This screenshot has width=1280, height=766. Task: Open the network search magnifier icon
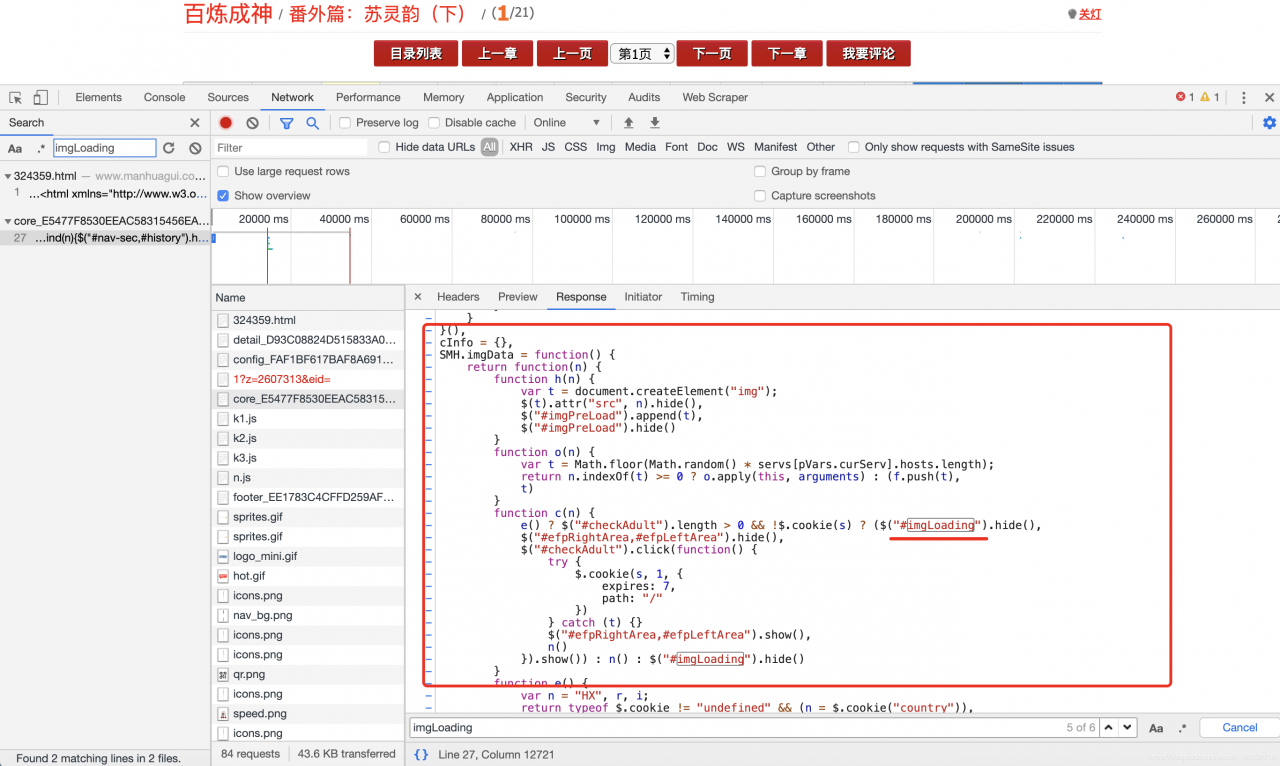coord(312,123)
